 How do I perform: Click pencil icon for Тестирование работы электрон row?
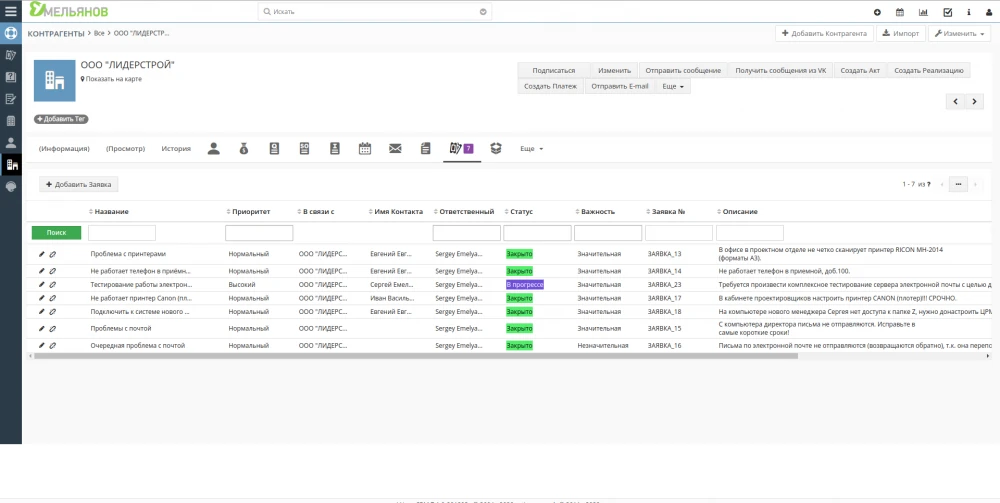tap(42, 284)
